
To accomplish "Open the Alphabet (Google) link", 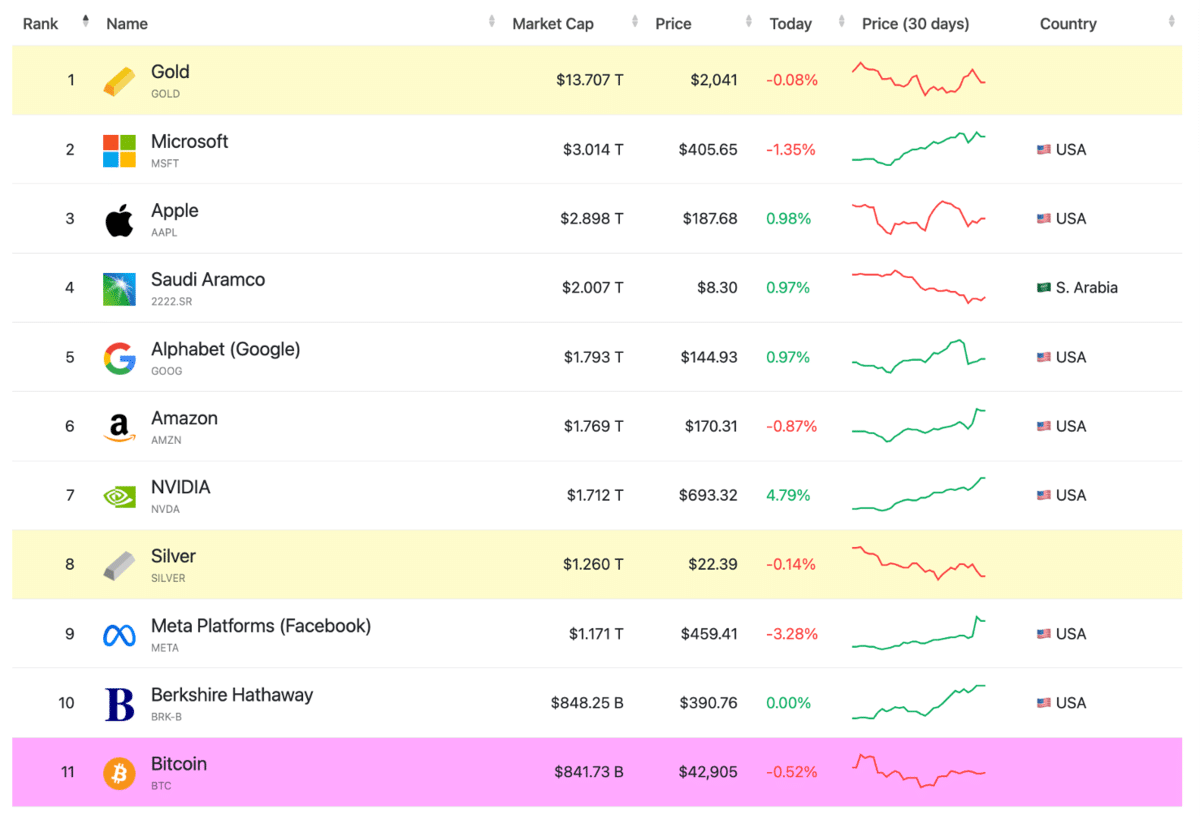I will 225,349.
